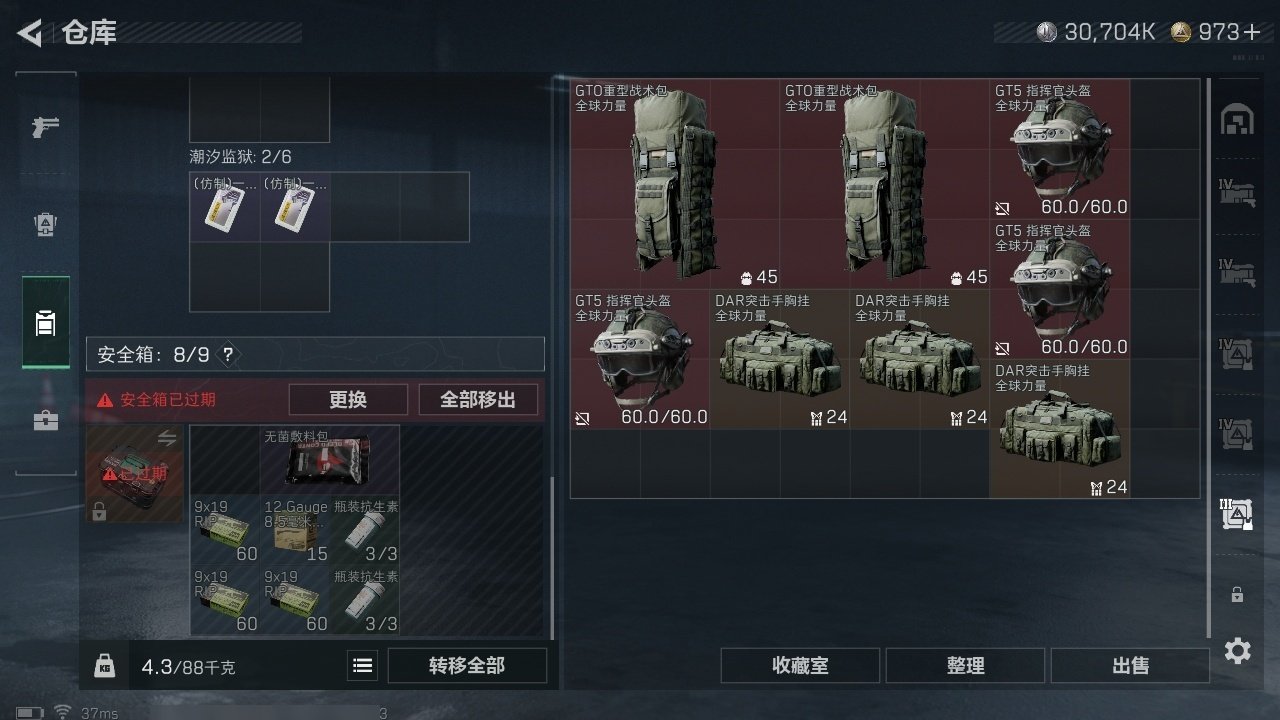Go back using the arrow beside 仓库
The height and width of the screenshot is (720, 1280).
point(30,33)
